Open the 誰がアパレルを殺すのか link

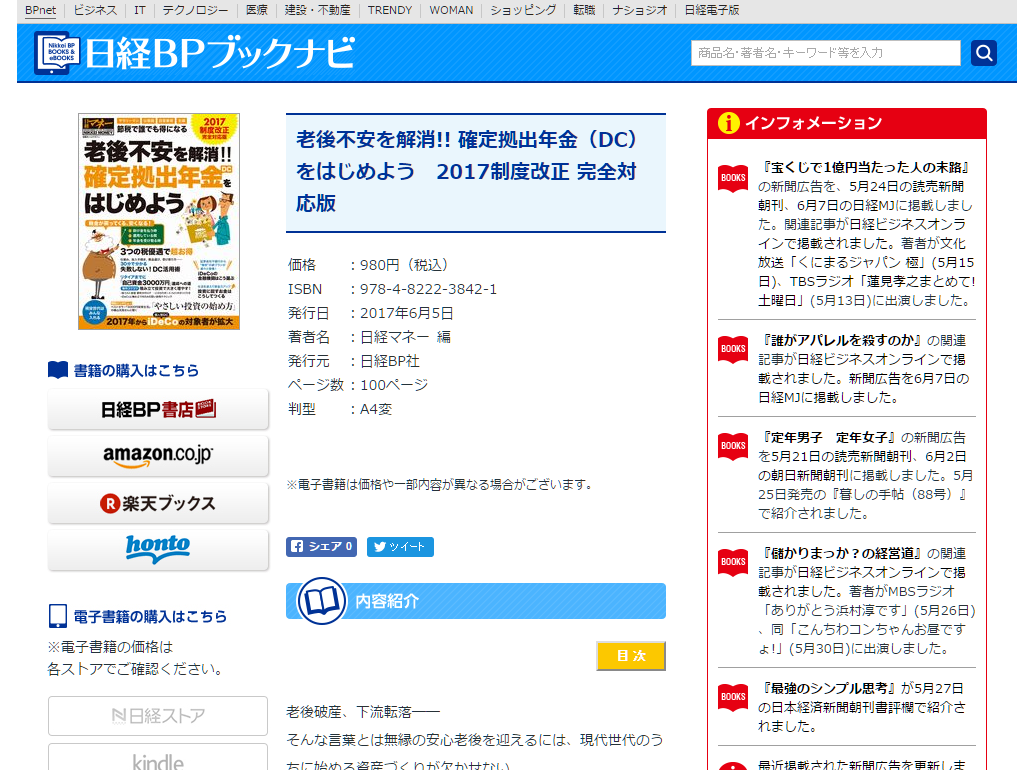(x=841, y=340)
